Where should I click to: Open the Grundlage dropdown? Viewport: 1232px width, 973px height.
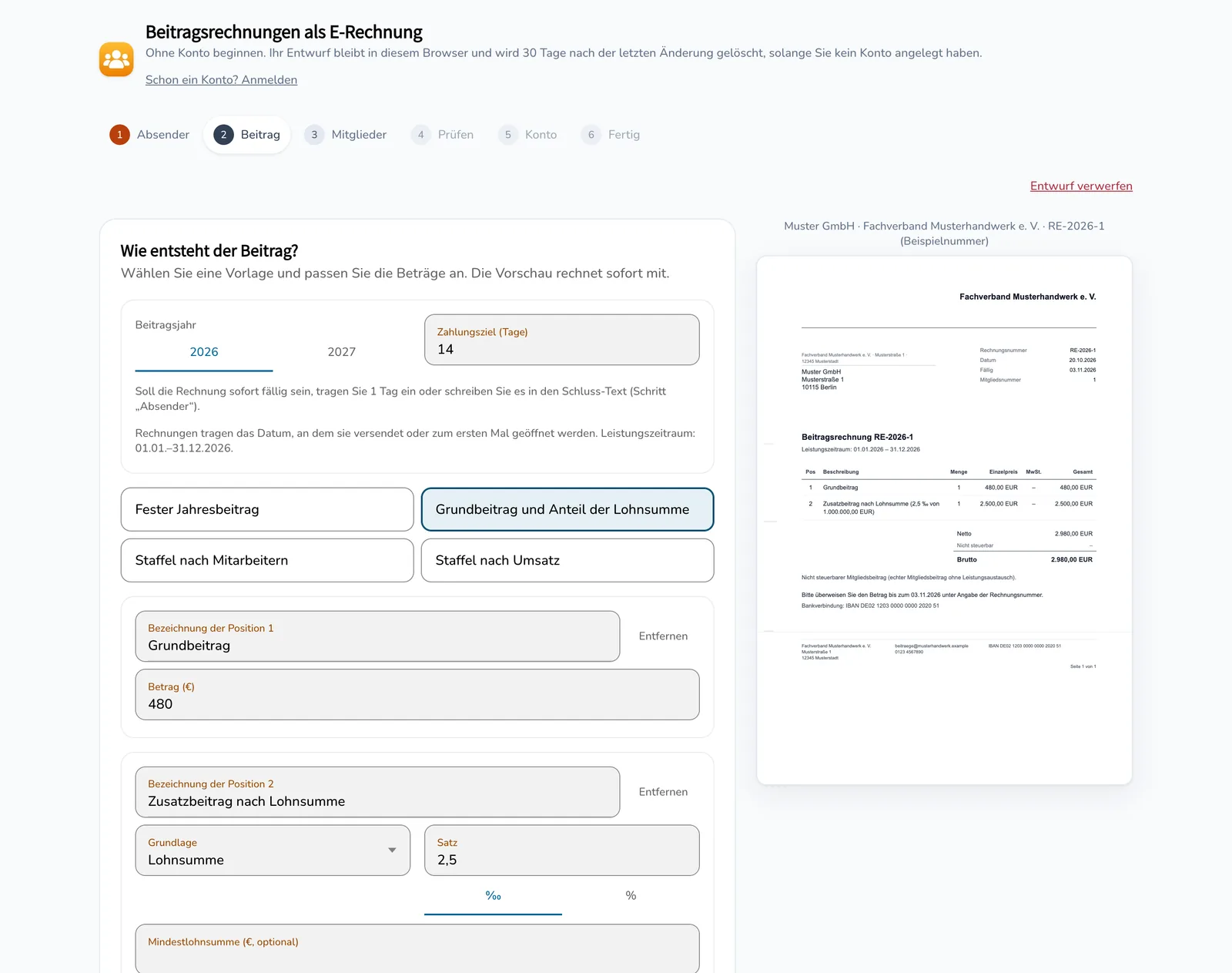(273, 851)
